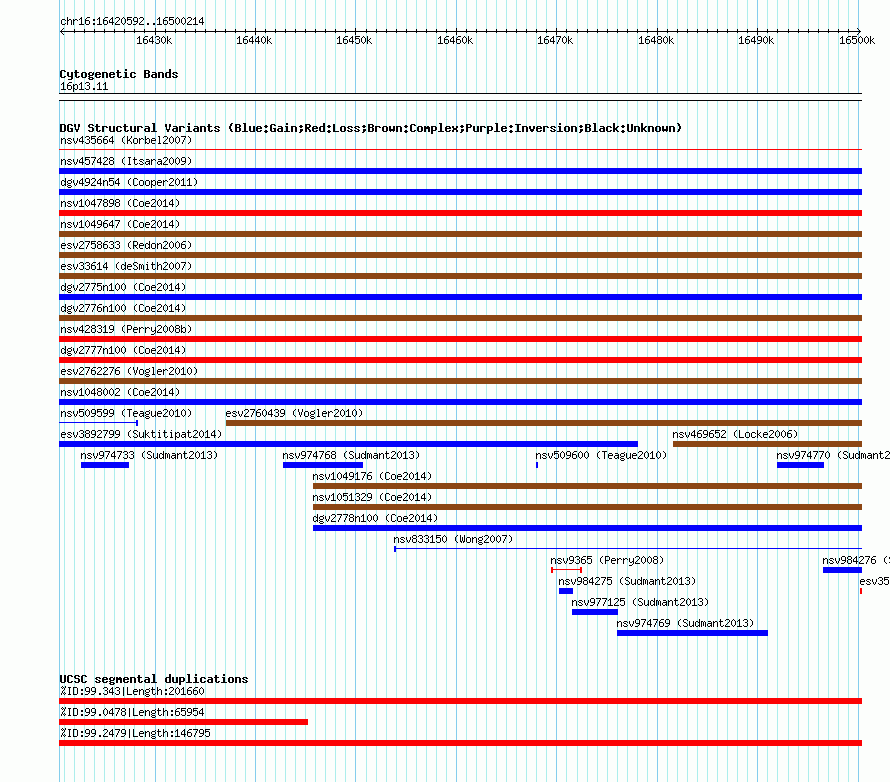Select the nsv457428 (Itsara2009) blue gain bar

pos(460,171)
